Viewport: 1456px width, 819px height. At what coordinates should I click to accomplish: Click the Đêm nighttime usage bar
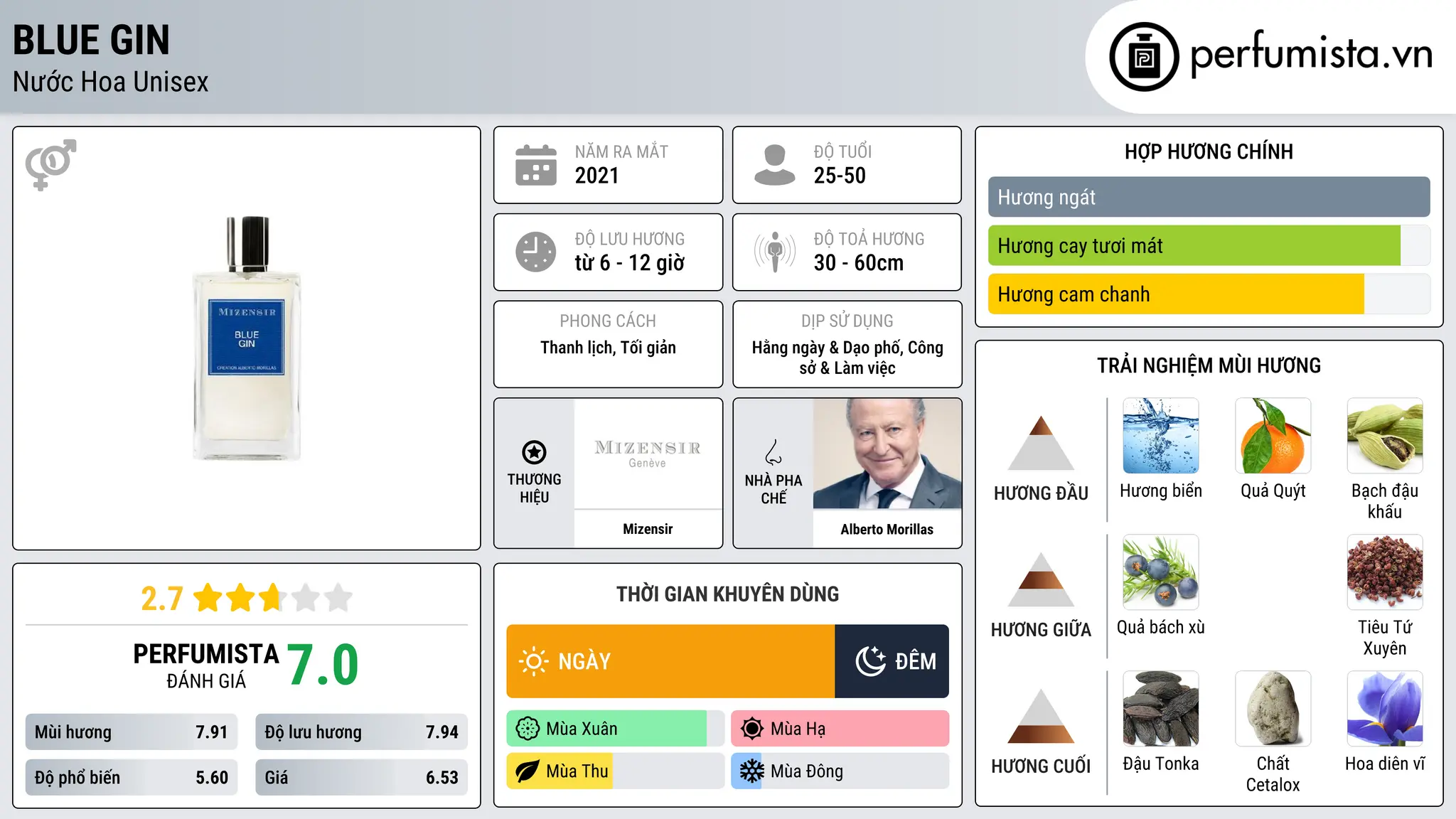(892, 661)
